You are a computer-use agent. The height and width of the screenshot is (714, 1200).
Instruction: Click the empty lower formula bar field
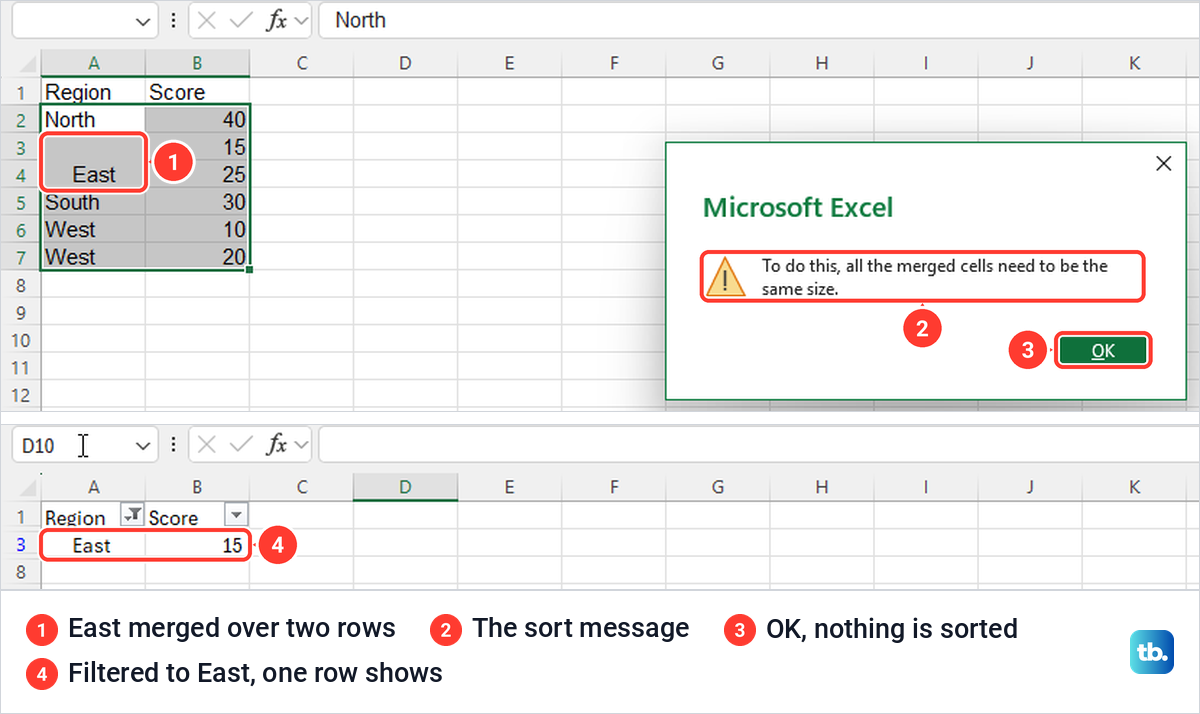pyautogui.click(x=758, y=444)
